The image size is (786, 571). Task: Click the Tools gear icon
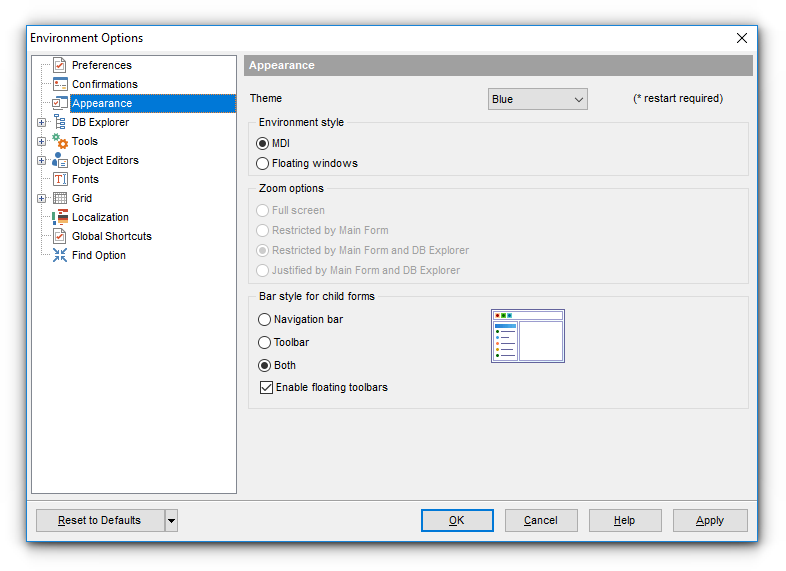(x=59, y=142)
